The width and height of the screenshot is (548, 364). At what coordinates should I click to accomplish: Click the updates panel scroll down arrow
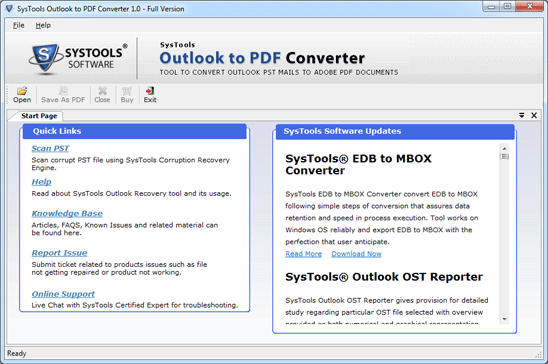click(504, 319)
